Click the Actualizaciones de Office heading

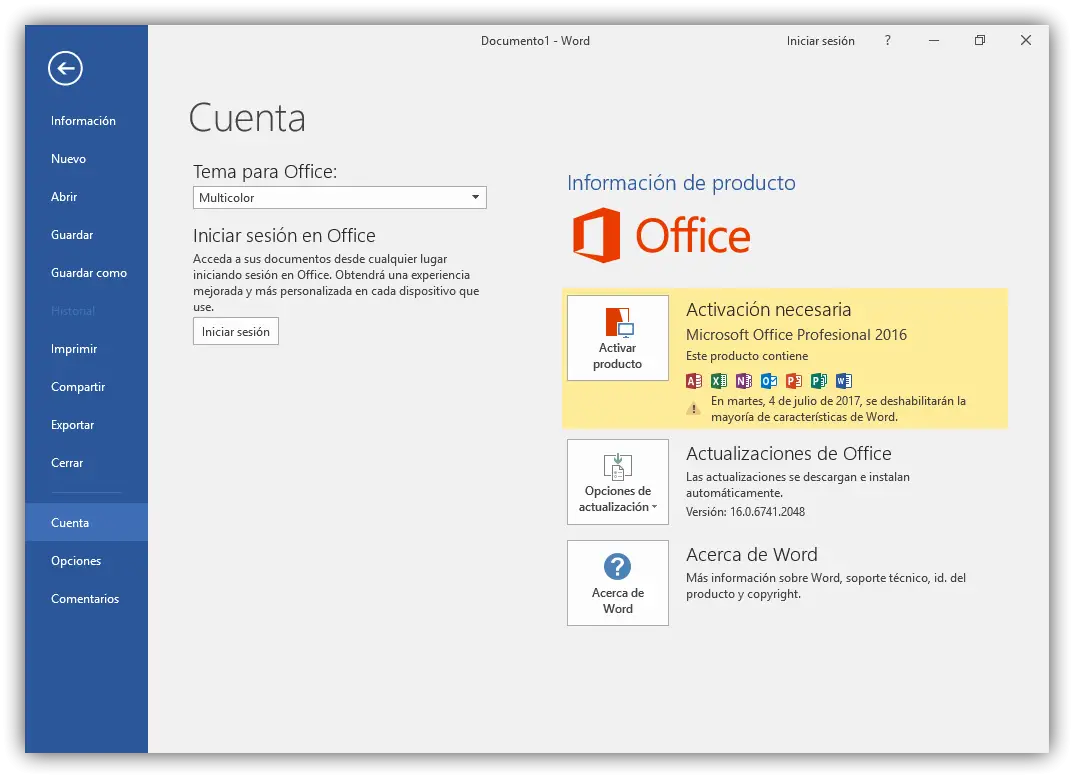pyautogui.click(x=788, y=453)
